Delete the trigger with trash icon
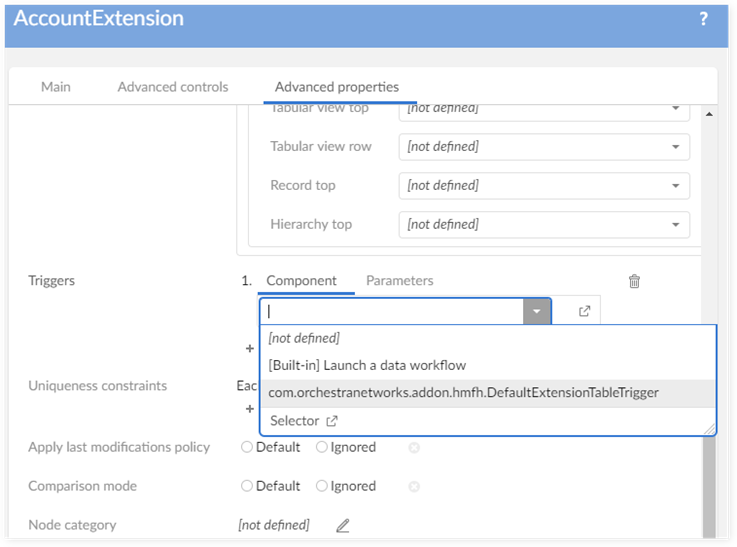The image size is (737, 547). (634, 282)
